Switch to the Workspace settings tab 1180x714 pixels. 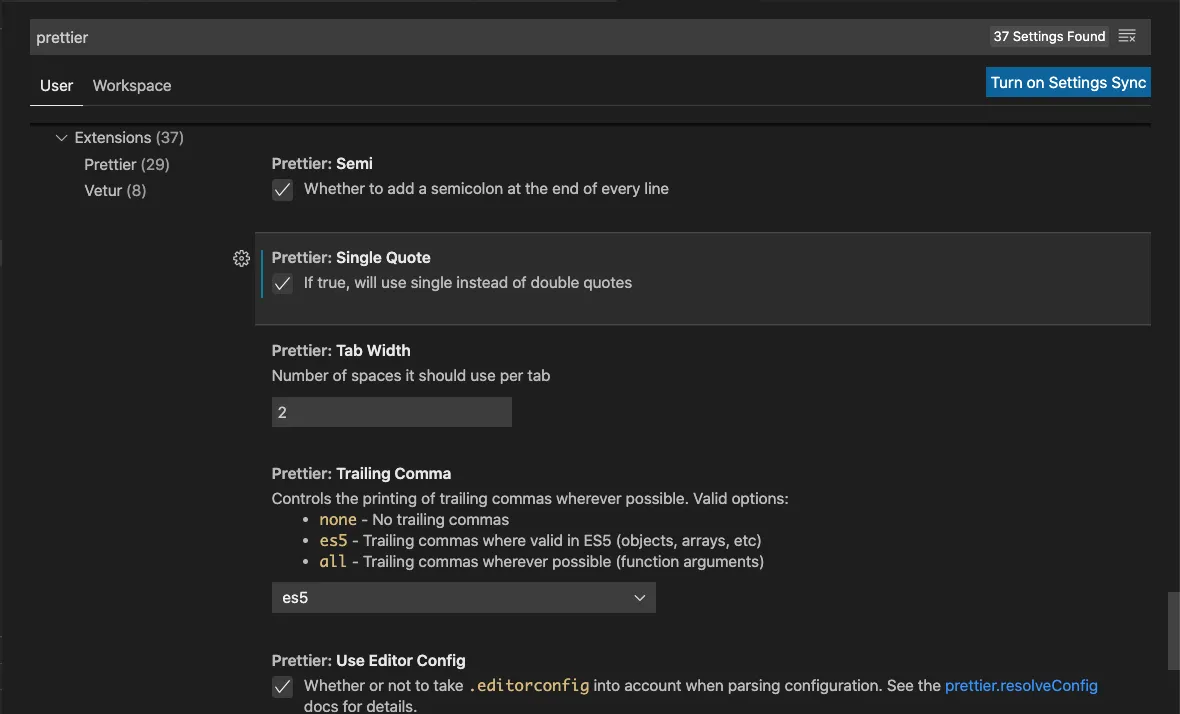click(132, 86)
